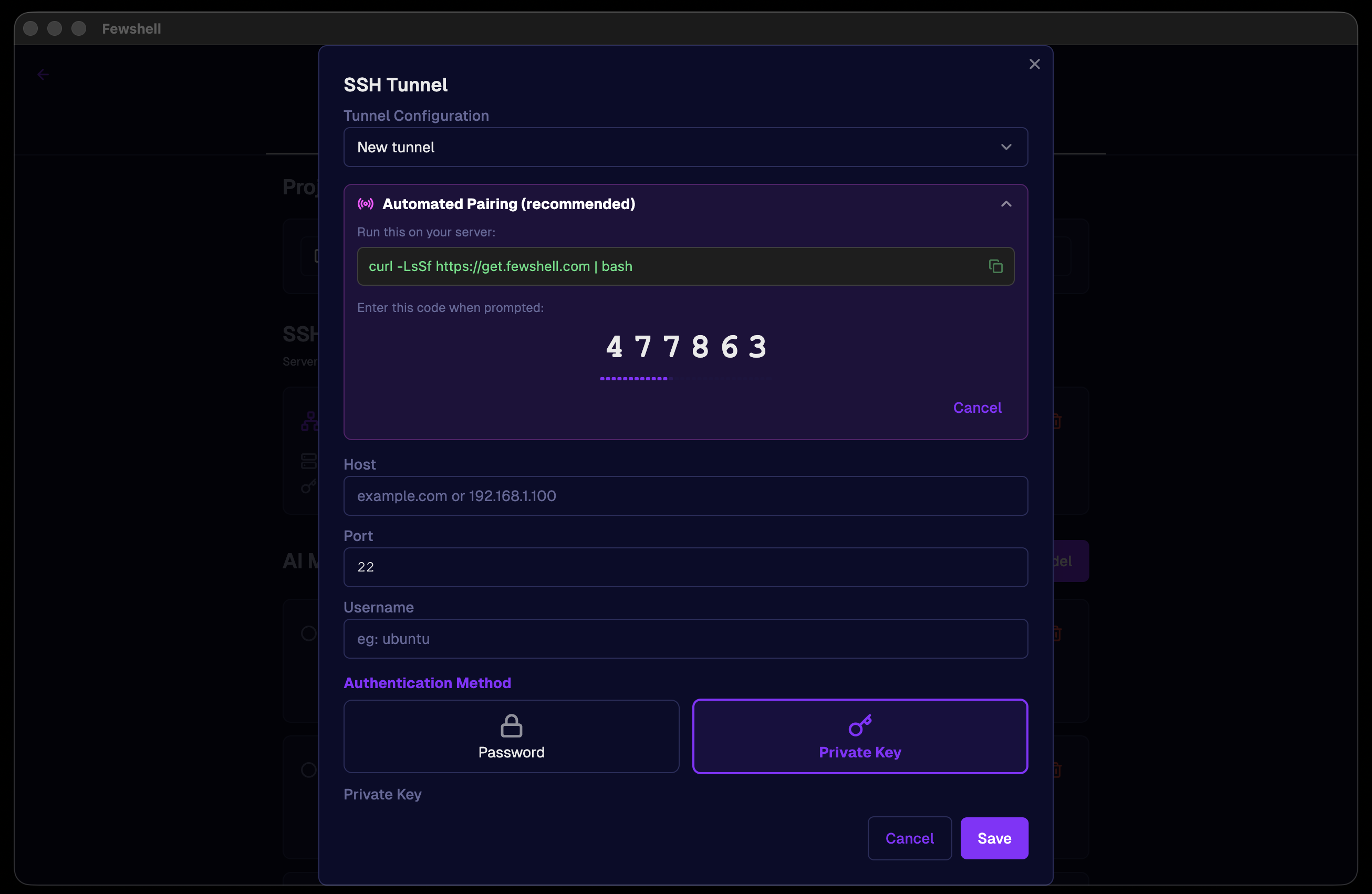This screenshot has height=894, width=1372.
Task: Click the back arrow in the background page
Action: pos(43,75)
